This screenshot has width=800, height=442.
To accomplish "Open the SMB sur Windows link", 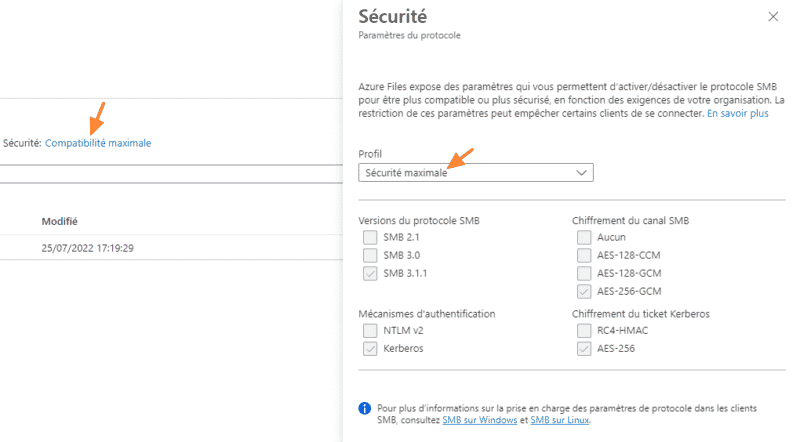I will point(484,421).
